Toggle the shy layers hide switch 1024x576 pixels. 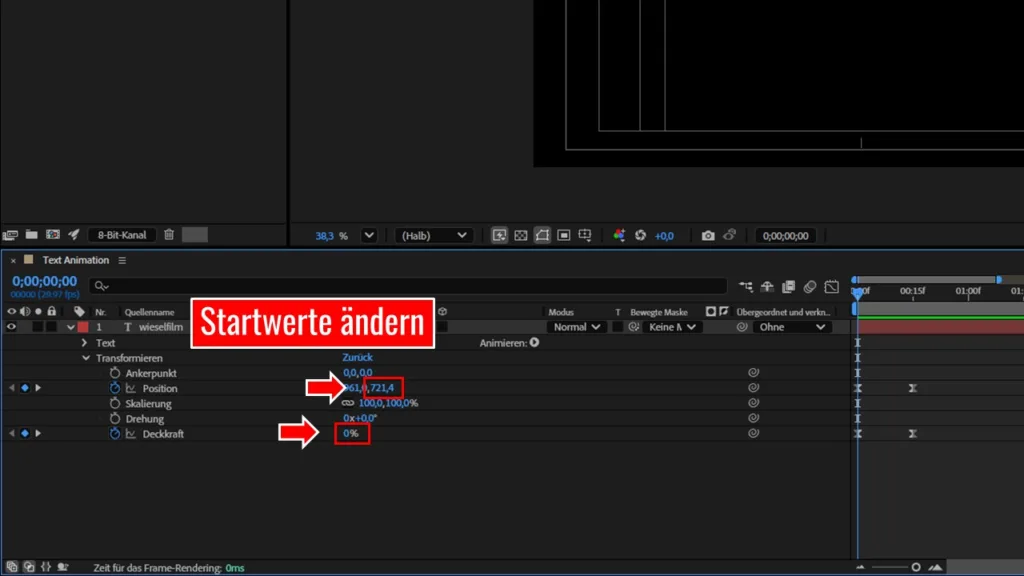pyautogui.click(x=767, y=287)
